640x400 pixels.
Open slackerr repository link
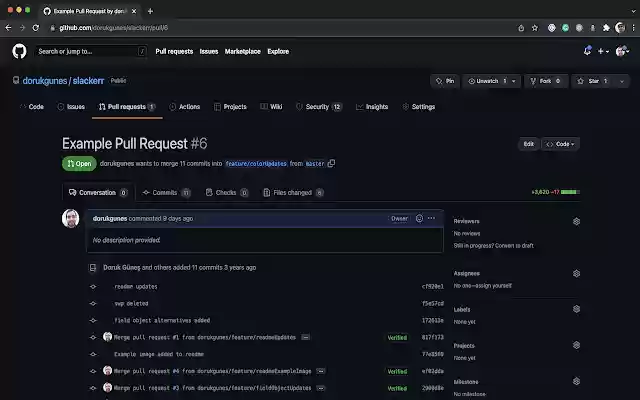[88, 81]
